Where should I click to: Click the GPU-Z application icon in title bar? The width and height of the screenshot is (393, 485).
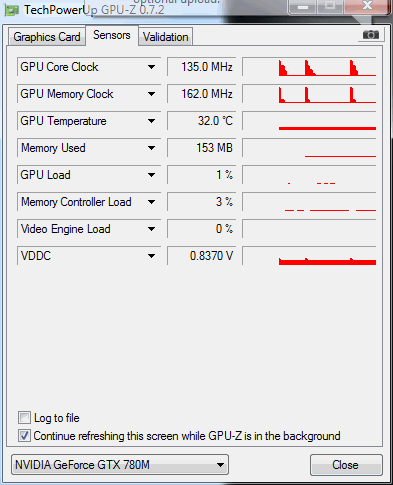click(x=11, y=11)
